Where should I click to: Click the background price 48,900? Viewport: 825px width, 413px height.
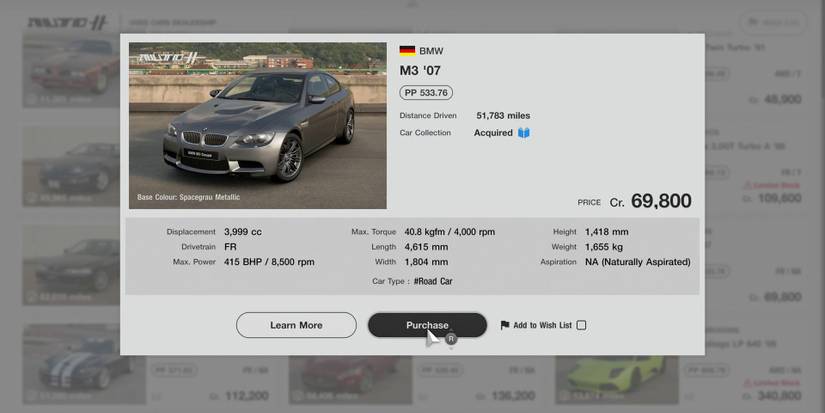[782, 99]
